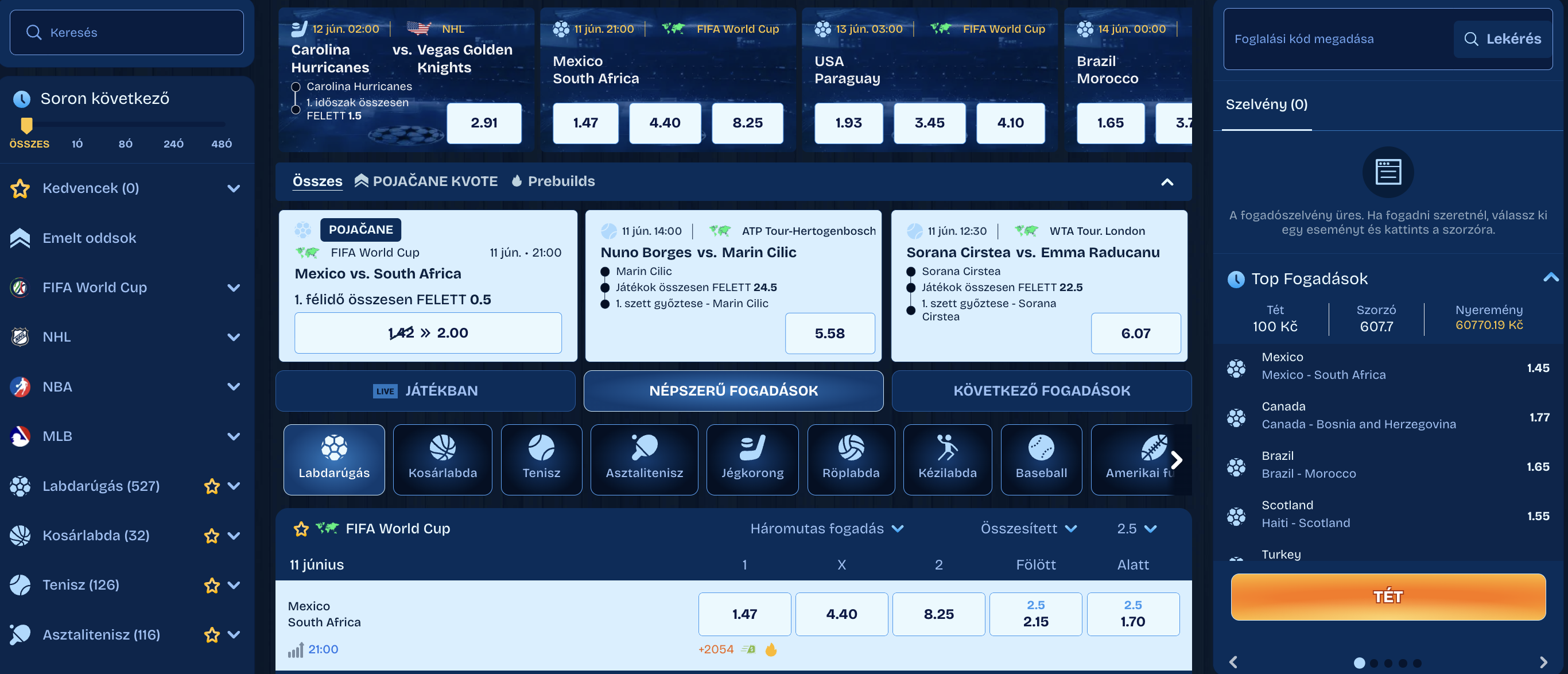Click the orange TÉT button
The image size is (1568, 674).
1388,596
